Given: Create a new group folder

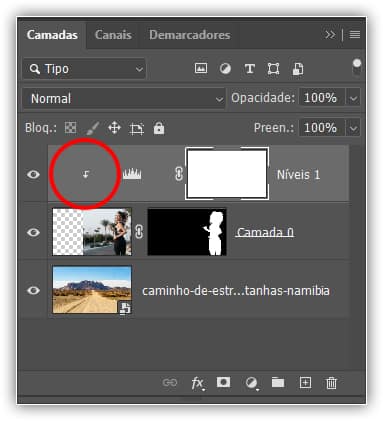Looking at the screenshot, I should (278, 382).
